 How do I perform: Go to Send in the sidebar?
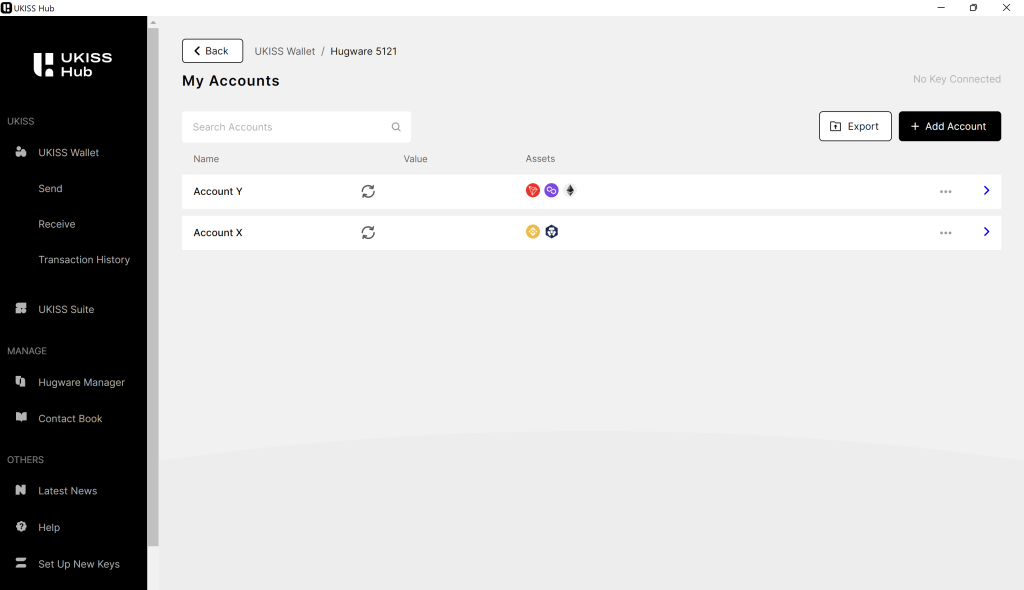pos(50,188)
